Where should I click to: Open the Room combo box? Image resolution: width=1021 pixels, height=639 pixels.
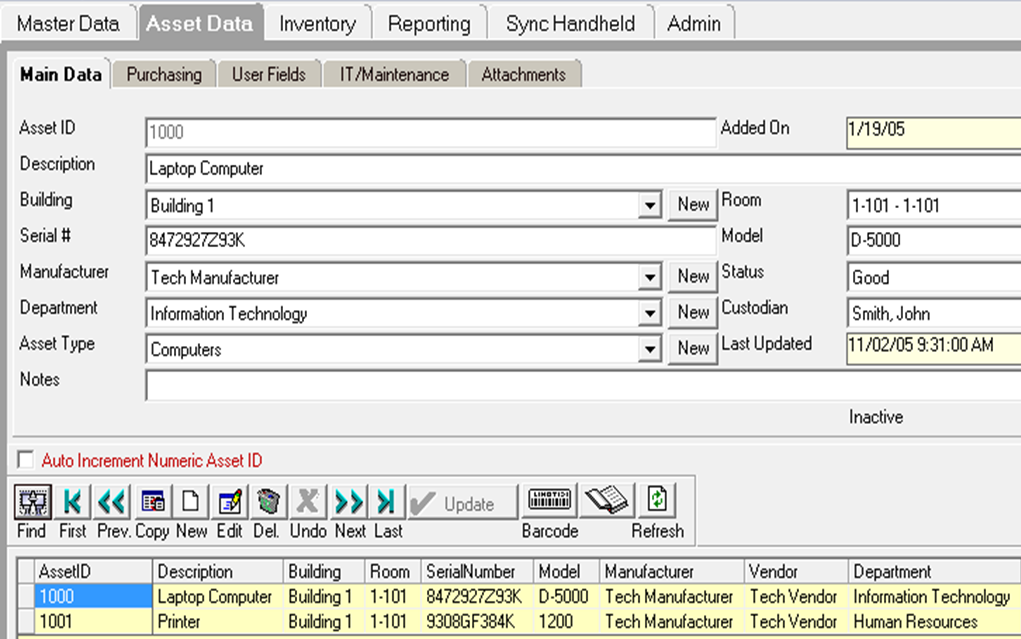934,206
